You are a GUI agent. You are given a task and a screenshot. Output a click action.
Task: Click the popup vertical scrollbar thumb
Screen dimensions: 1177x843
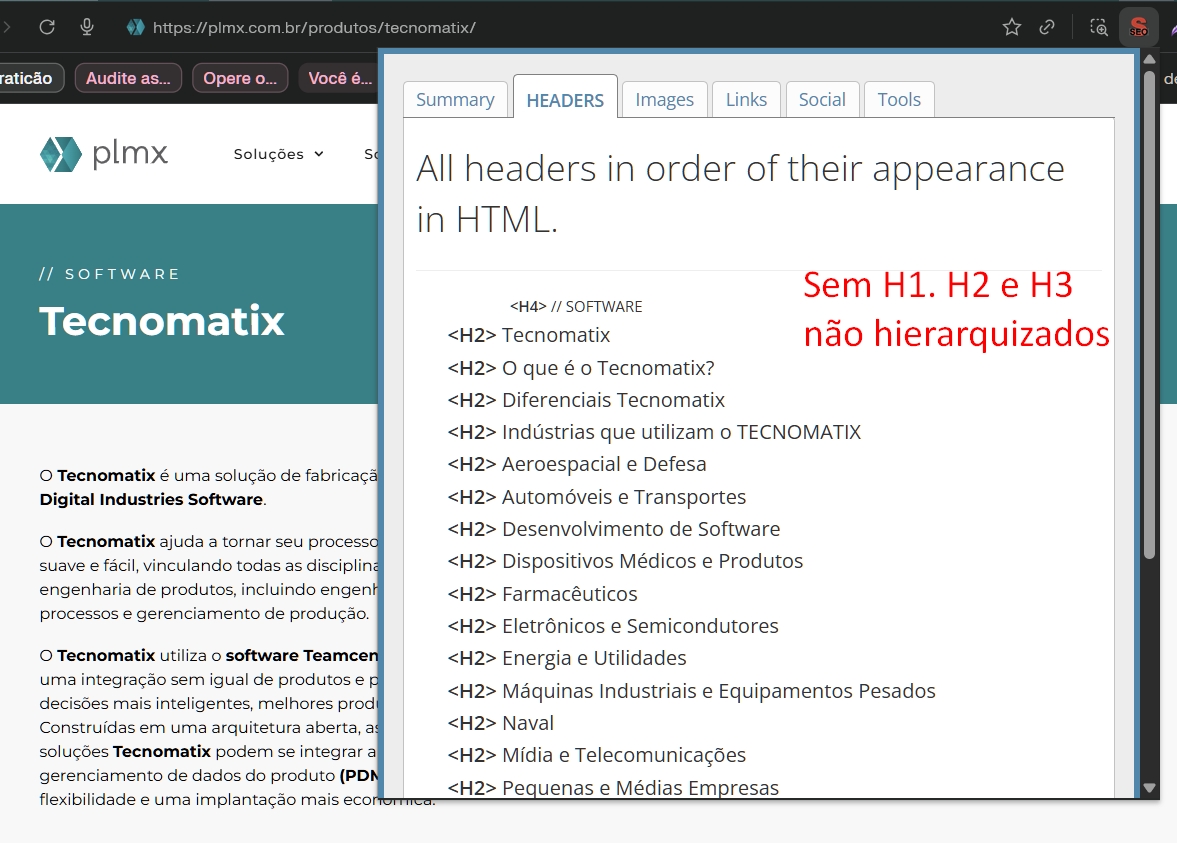click(x=1149, y=315)
